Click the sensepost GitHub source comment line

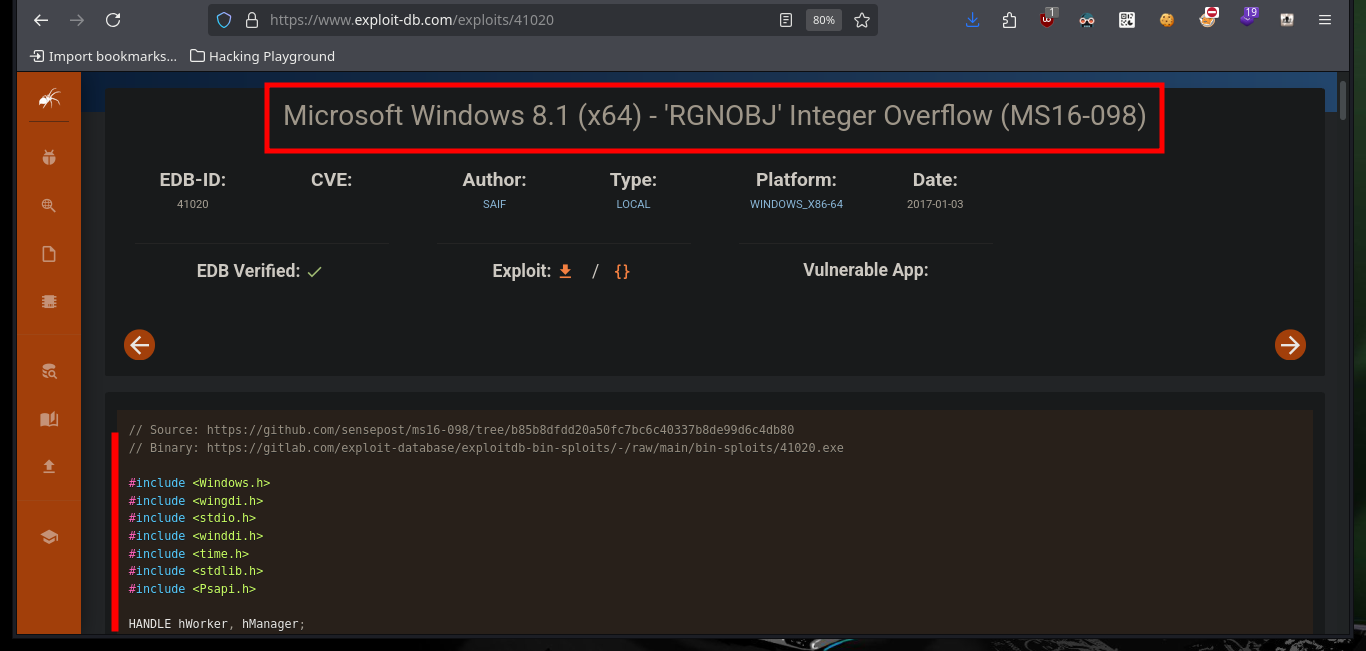(461, 430)
